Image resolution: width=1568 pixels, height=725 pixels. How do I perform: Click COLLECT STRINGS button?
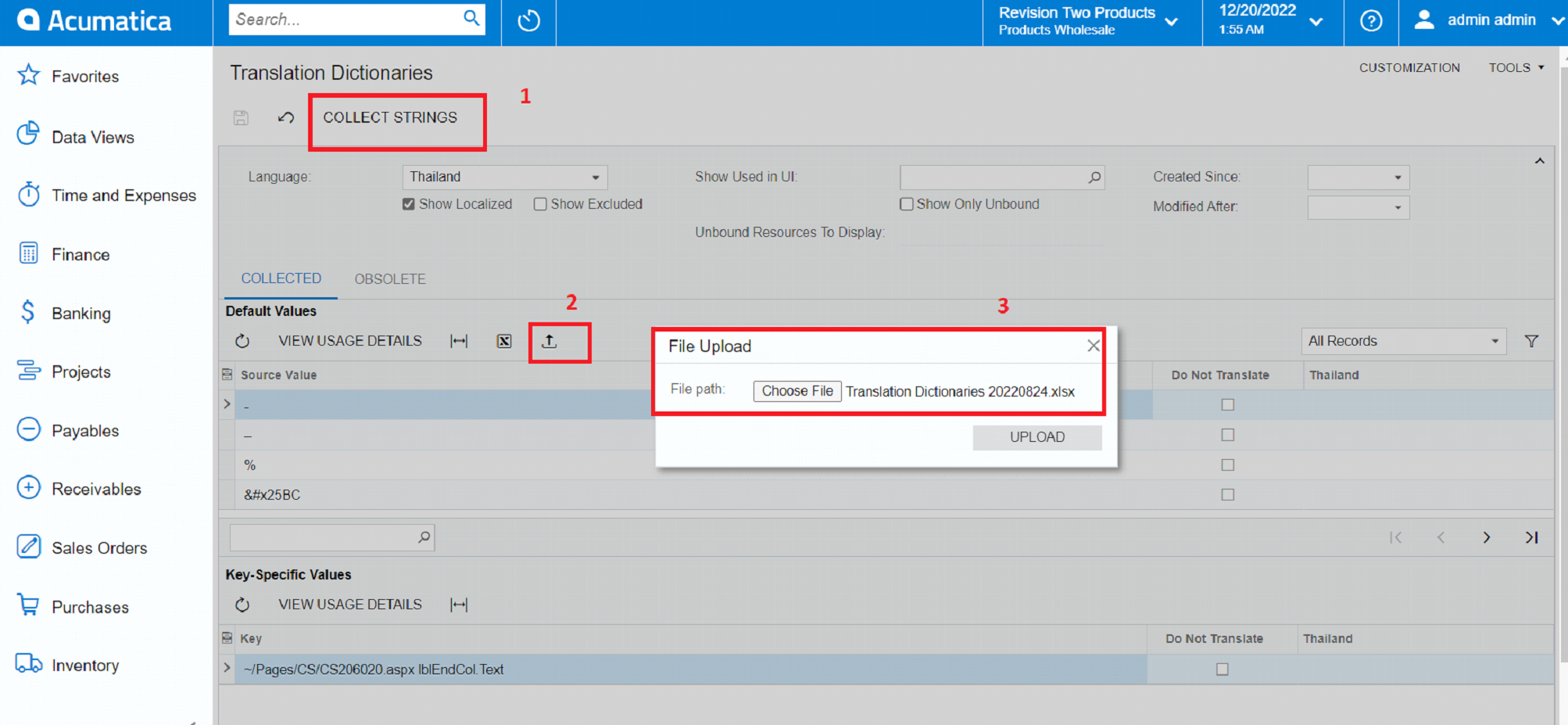(x=390, y=117)
